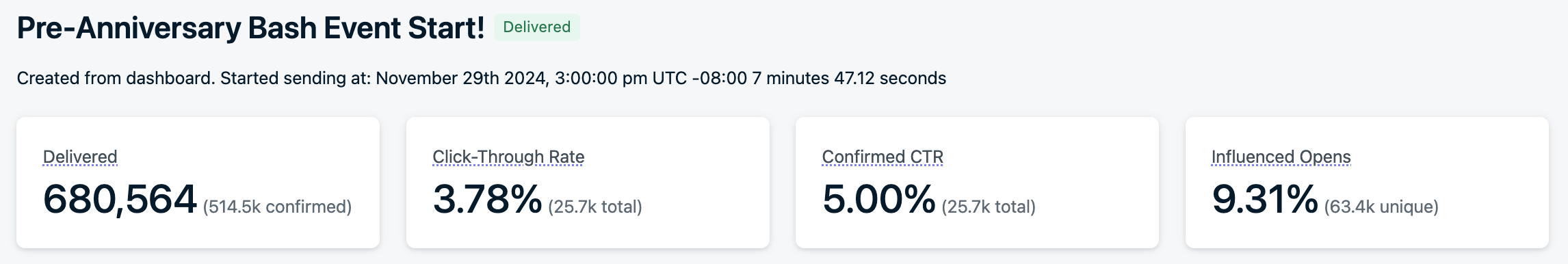This screenshot has width=1568, height=264.
Task: Click the 63.4k unique subtext
Action: point(1381,207)
